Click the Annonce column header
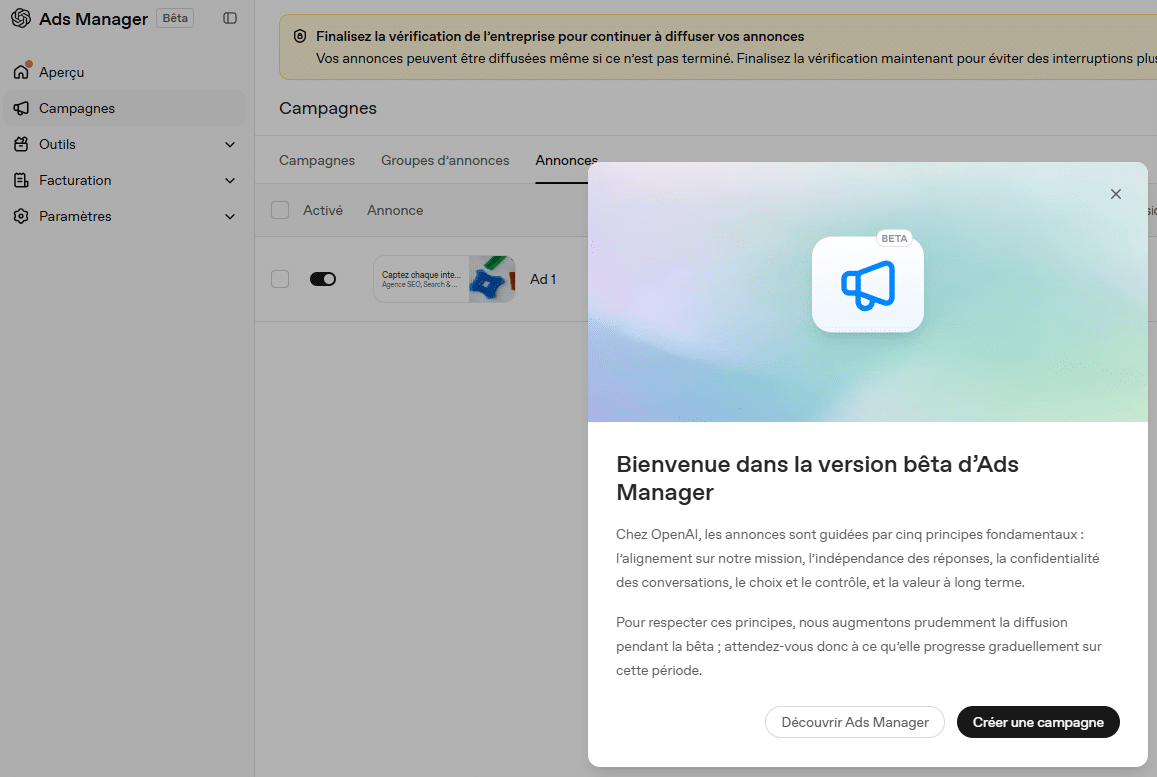 click(x=395, y=210)
